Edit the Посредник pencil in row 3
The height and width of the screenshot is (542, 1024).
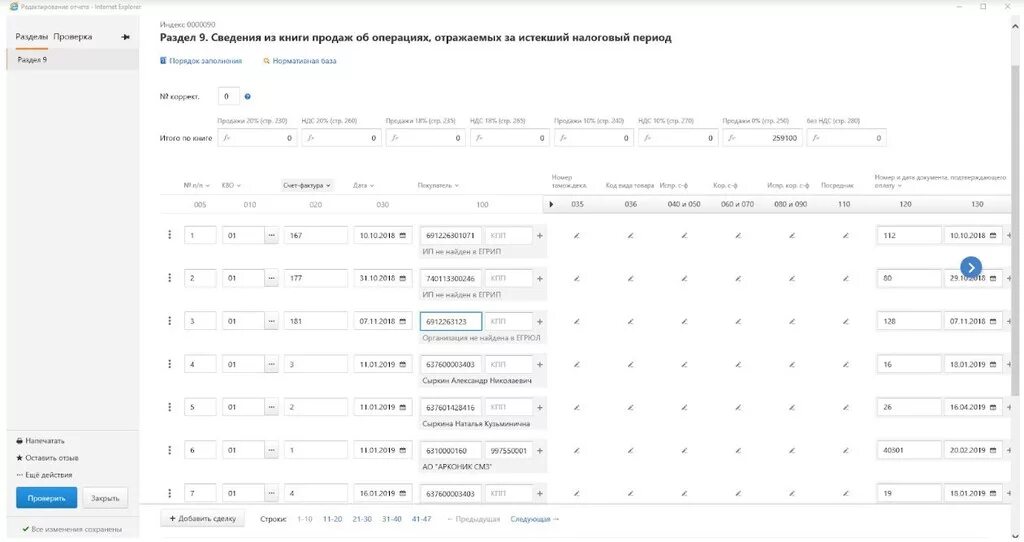coord(846,322)
